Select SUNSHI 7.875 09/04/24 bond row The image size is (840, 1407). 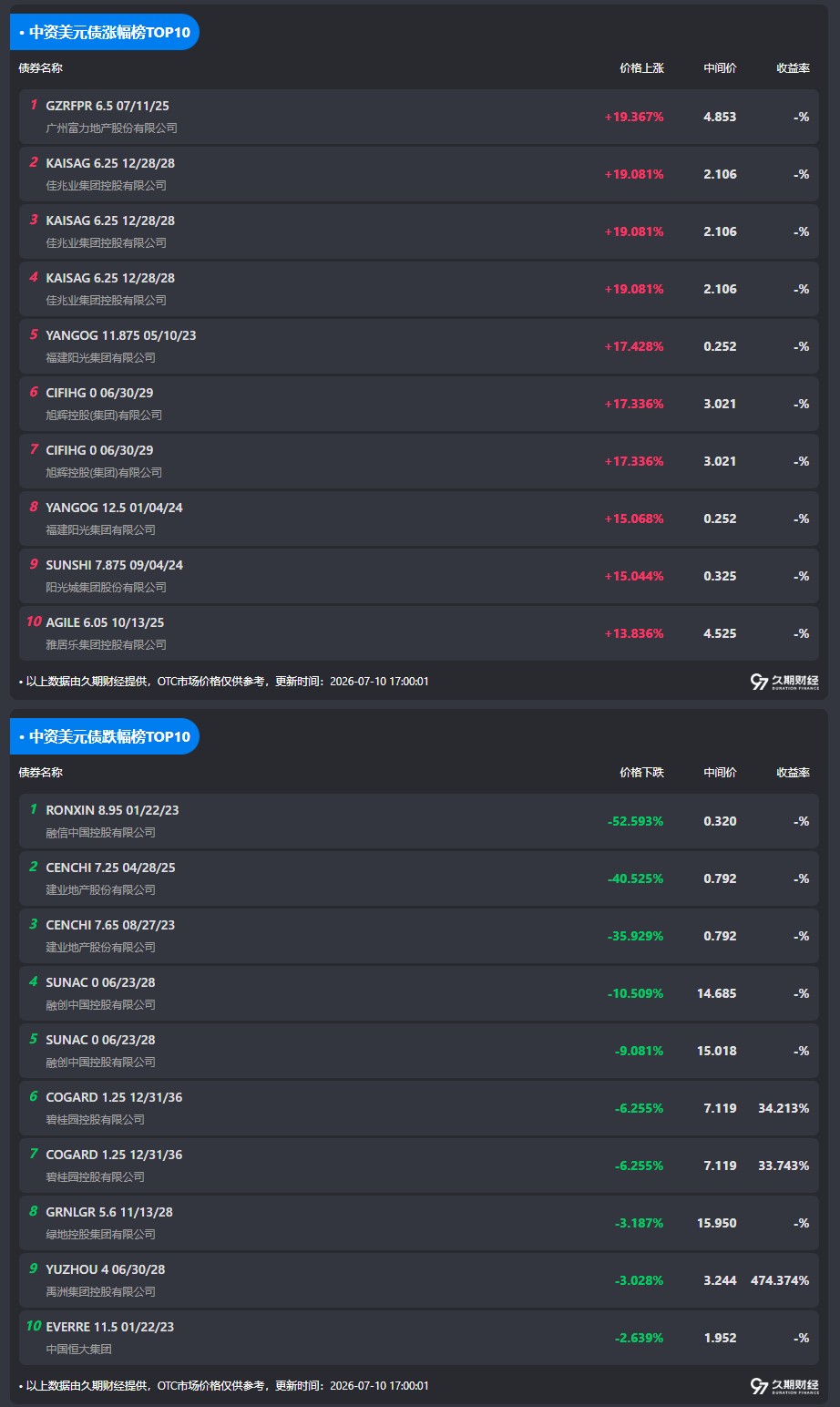[x=419, y=576]
